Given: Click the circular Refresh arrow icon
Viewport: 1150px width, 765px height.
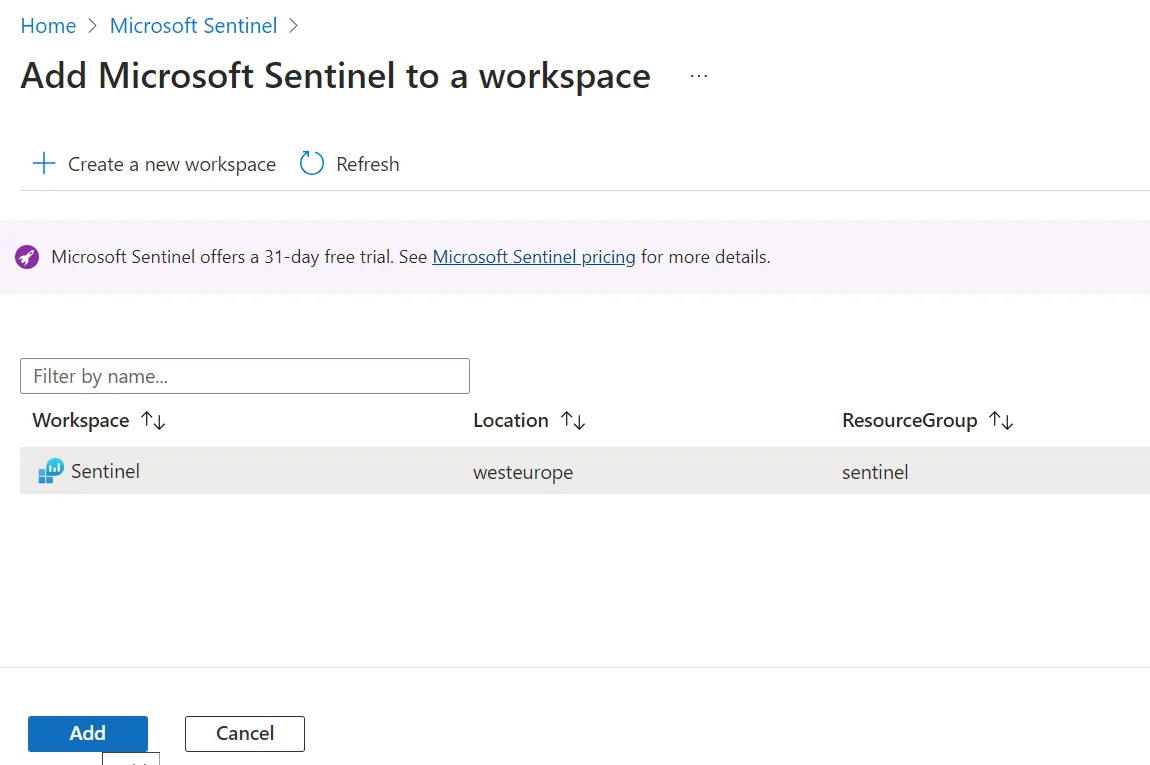Looking at the screenshot, I should tap(312, 164).
